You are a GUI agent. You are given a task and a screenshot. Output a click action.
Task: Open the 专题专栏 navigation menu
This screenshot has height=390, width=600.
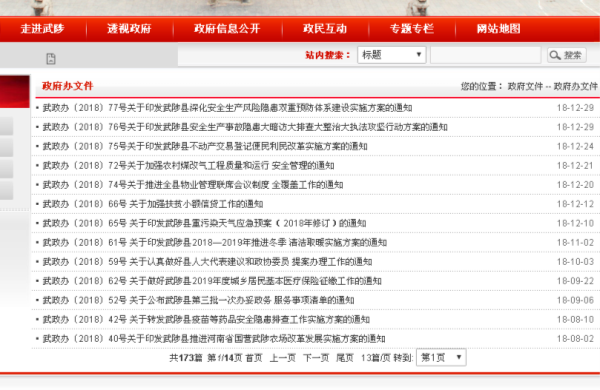click(x=412, y=29)
